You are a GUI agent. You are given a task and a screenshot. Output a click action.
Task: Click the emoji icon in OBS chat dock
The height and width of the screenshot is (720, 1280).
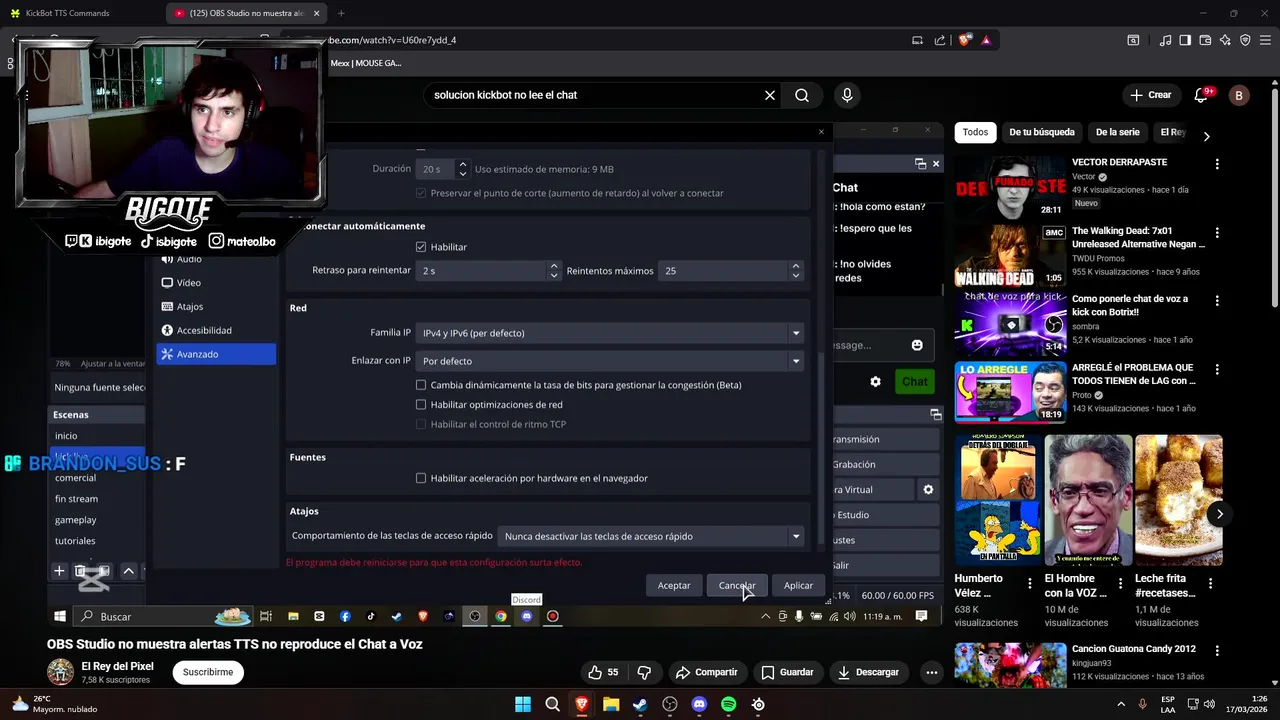click(917, 345)
